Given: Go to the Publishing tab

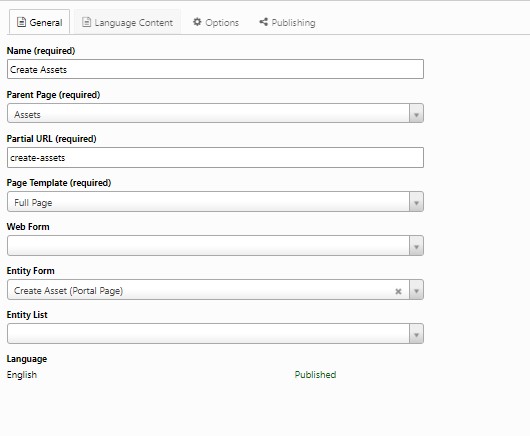Looking at the screenshot, I should tap(287, 22).
